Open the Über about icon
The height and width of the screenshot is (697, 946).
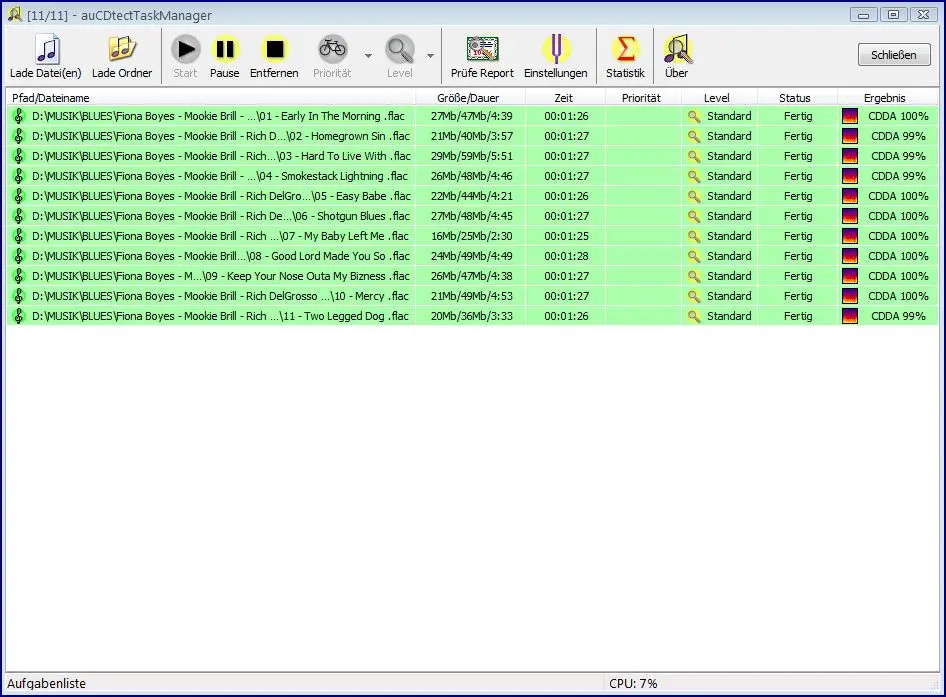tap(678, 49)
